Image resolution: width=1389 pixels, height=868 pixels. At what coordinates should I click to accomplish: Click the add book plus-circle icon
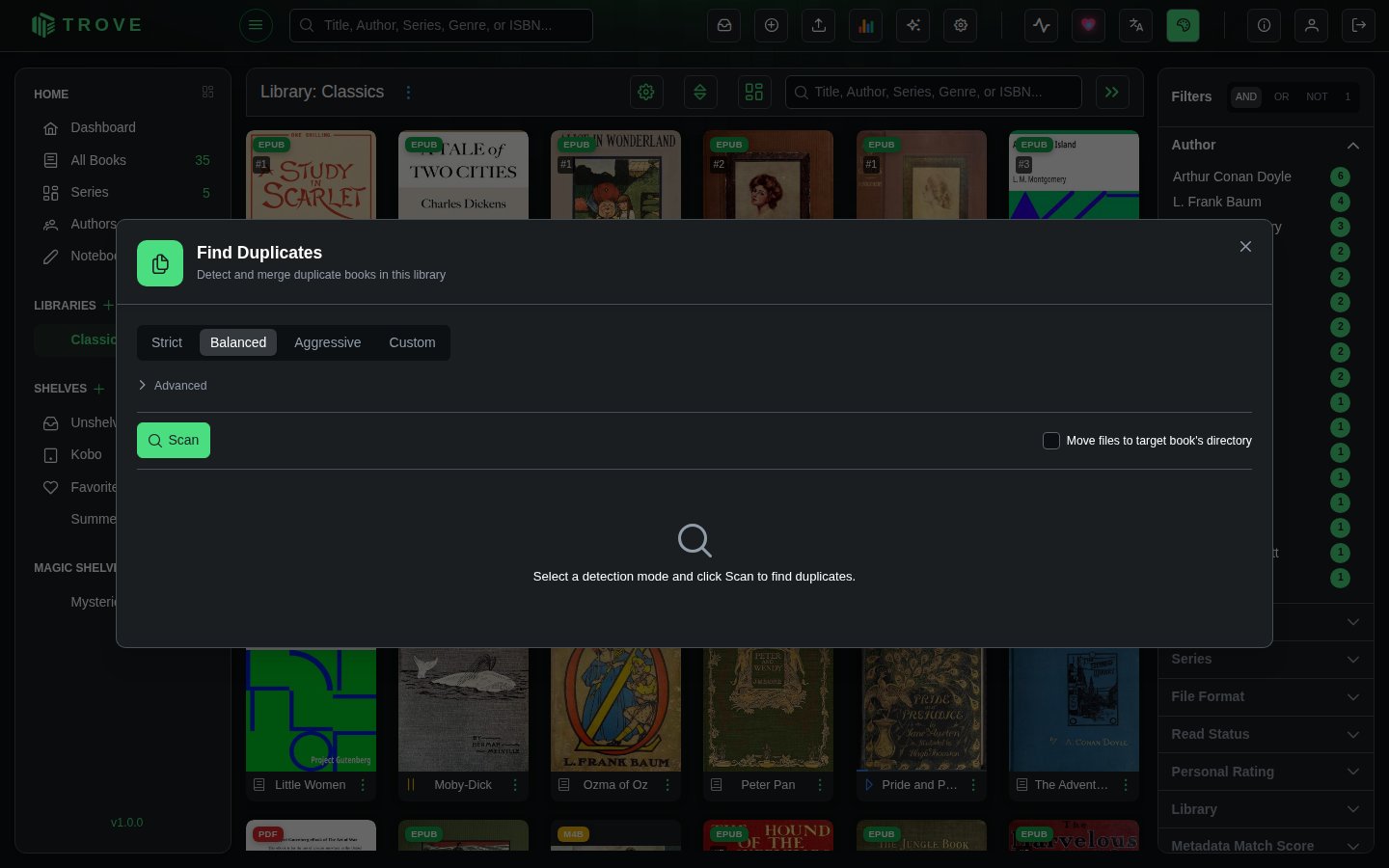[772, 25]
